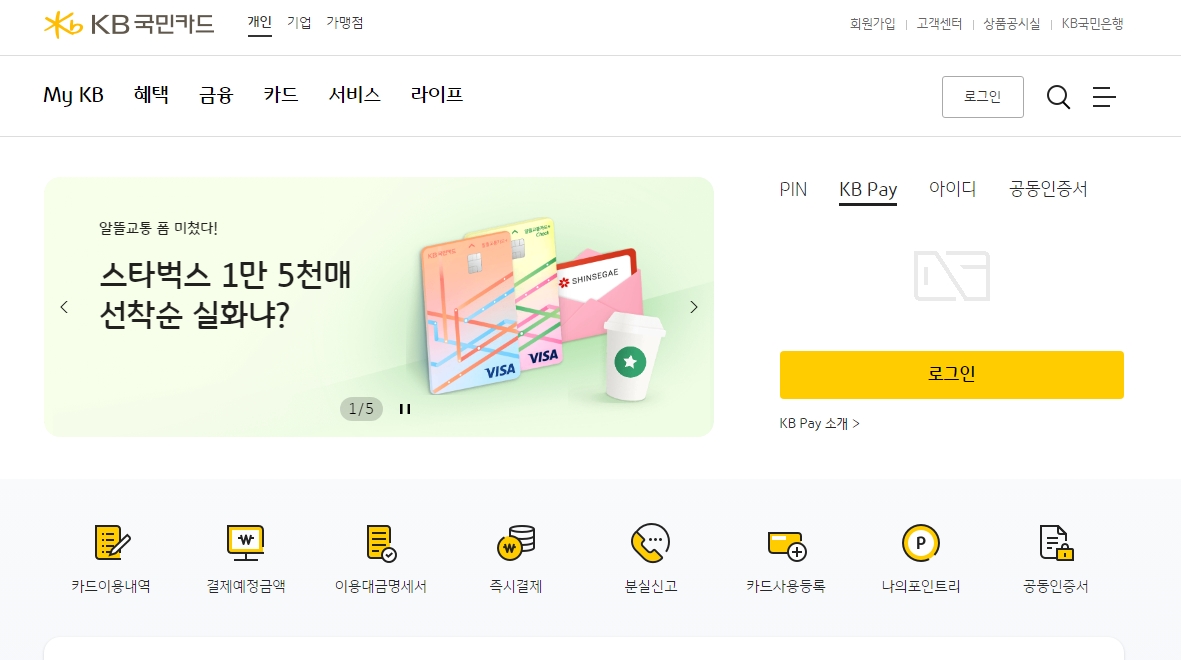Go back to the previous banner
Image resolution: width=1181 pixels, height=660 pixels.
point(64,307)
